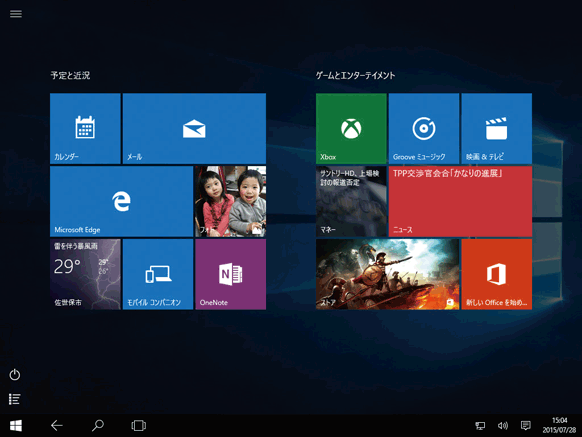This screenshot has height=437, width=582.
Task: Open the Photos tile with children
Action: [230, 201]
